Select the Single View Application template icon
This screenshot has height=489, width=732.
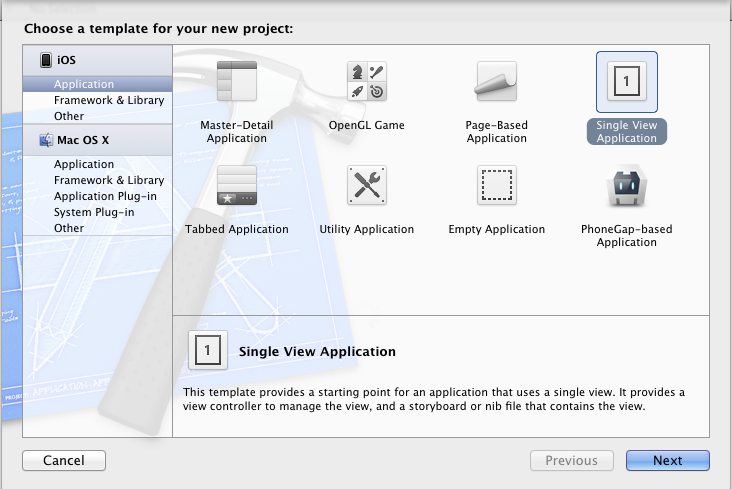626,82
